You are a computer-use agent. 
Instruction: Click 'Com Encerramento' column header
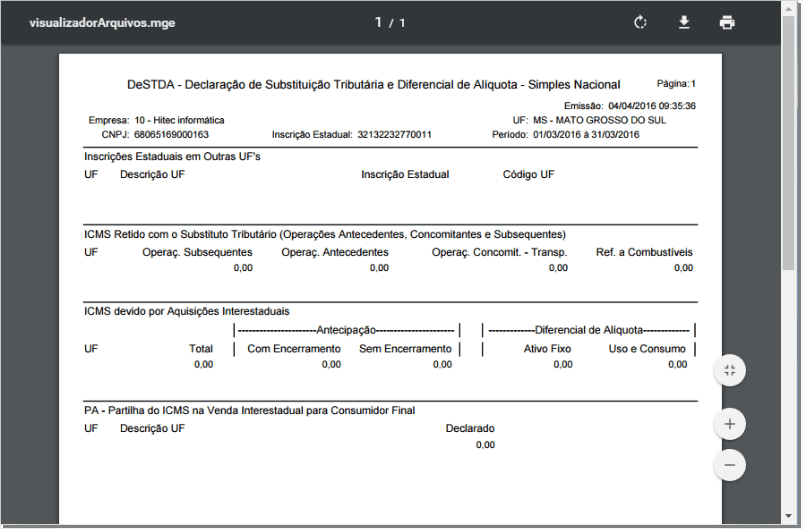[294, 349]
